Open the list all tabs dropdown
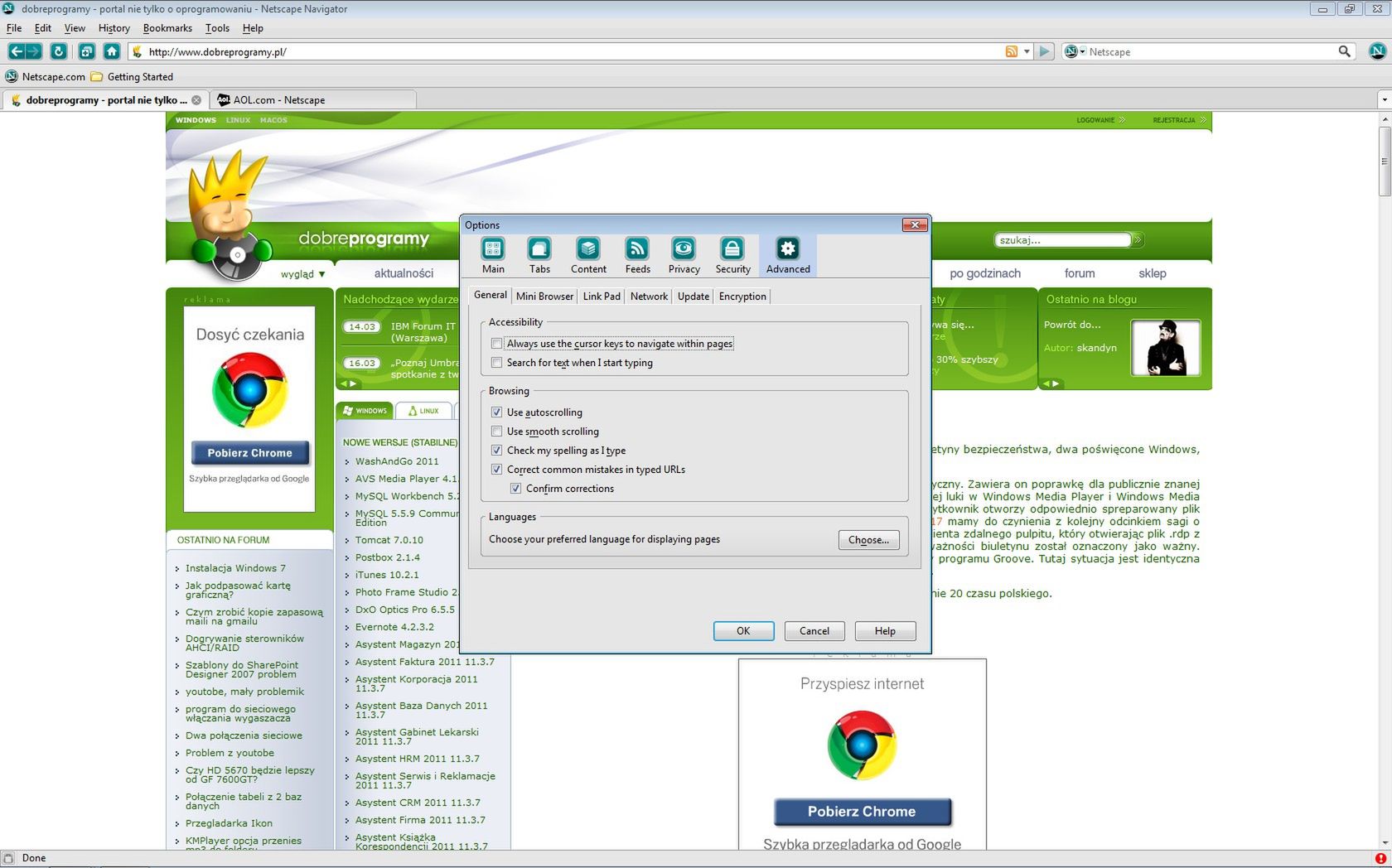The width and height of the screenshot is (1392, 868). pyautogui.click(x=1384, y=100)
